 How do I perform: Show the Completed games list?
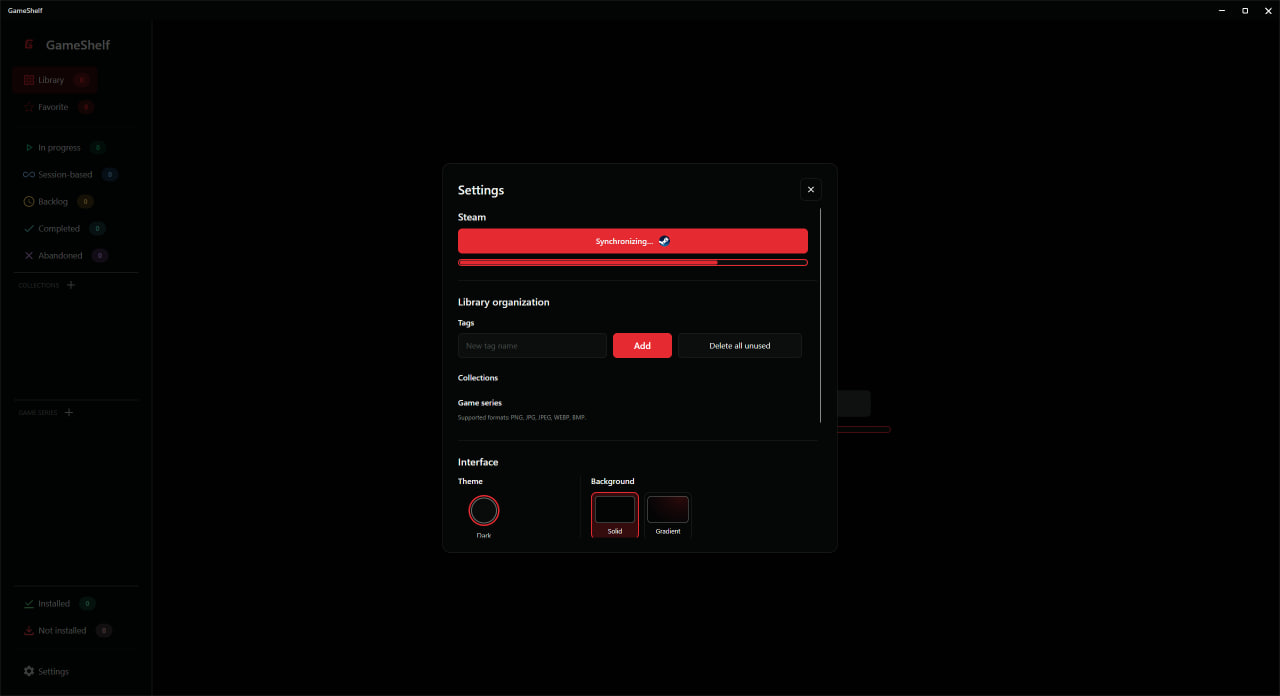pyautogui.click(x=62, y=229)
